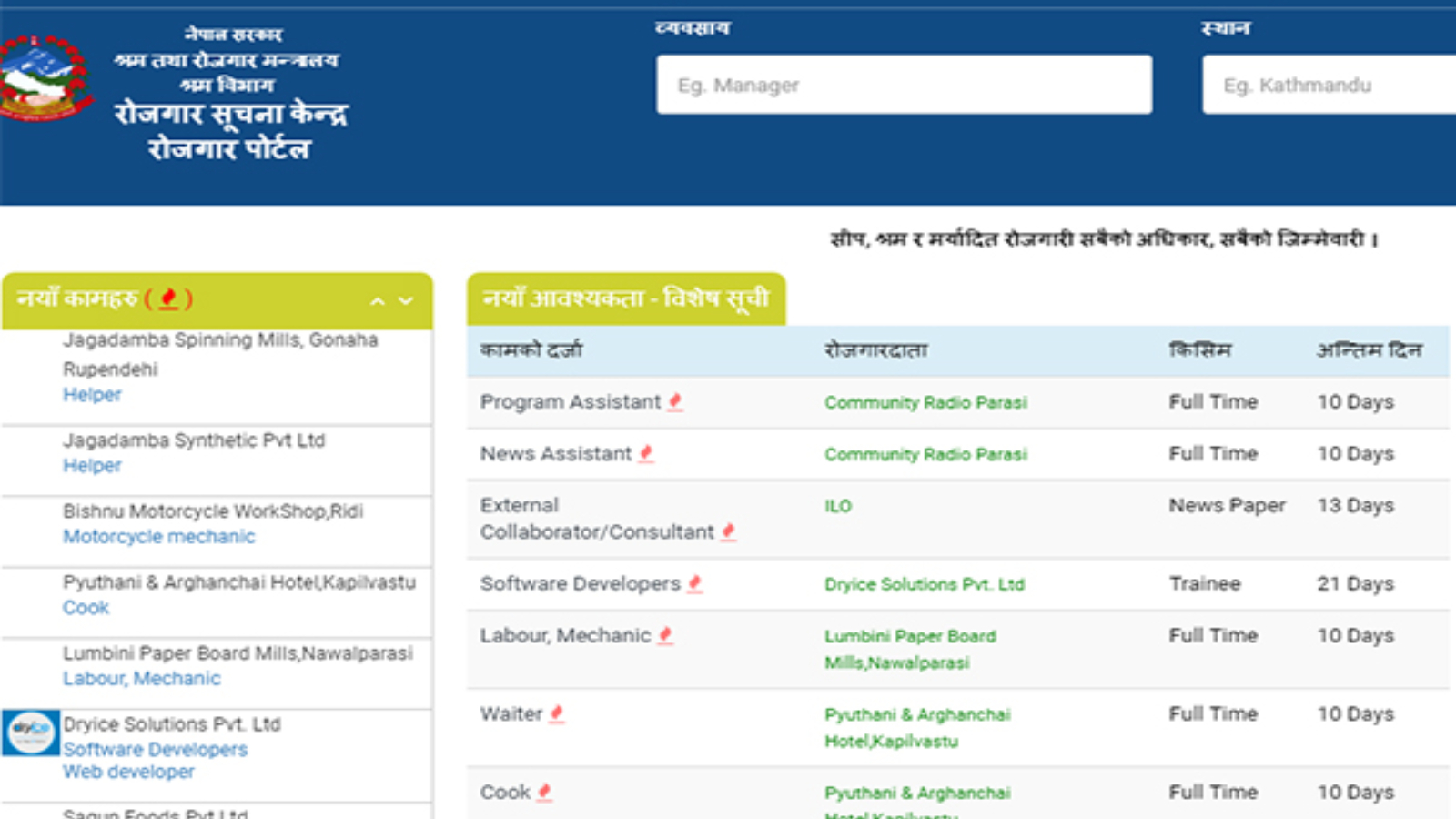Open Pyuthani & Arghanchai Hotel link for Waiter
Screen dimensions: 1456x819
[x=917, y=727]
